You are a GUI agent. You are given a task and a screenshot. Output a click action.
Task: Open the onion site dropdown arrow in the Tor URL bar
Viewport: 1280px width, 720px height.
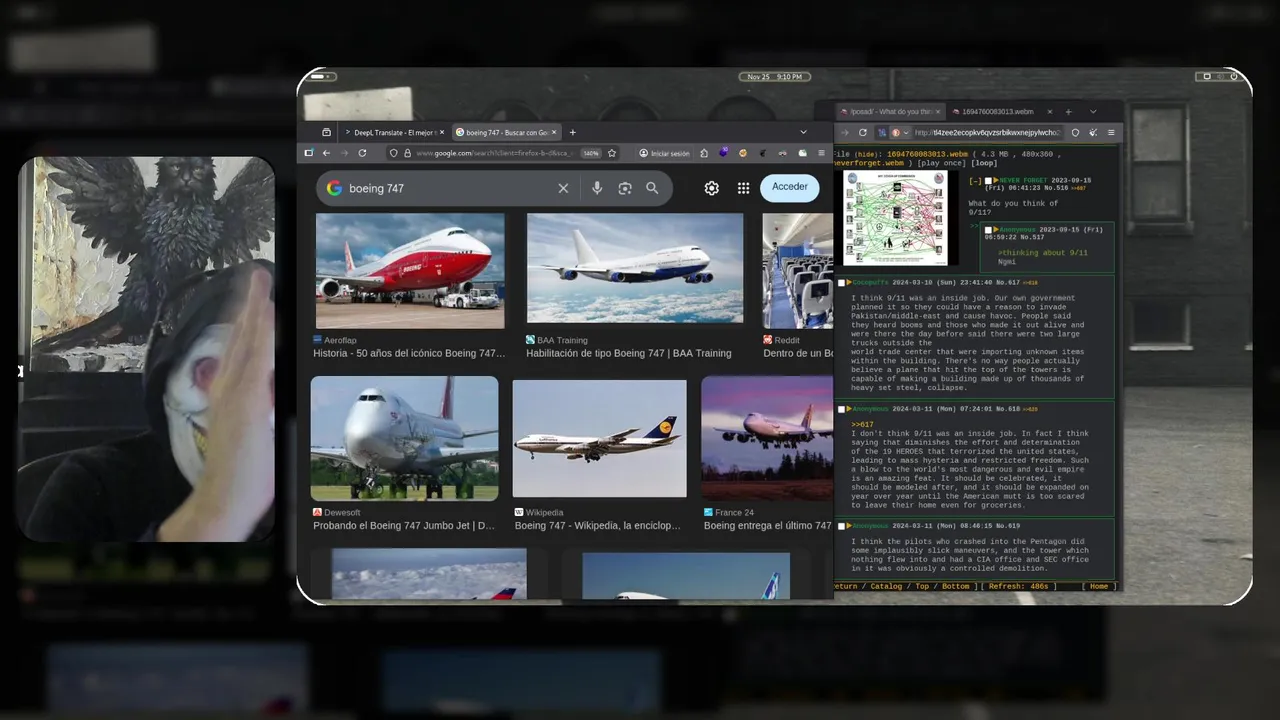coord(906,133)
